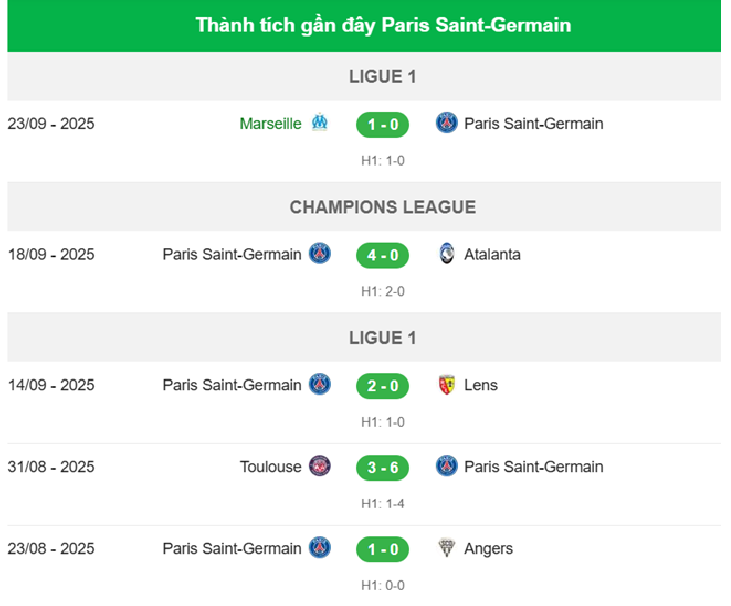Click PSG logo in Angers match row
The width and height of the screenshot is (731, 606).
[x=320, y=548]
